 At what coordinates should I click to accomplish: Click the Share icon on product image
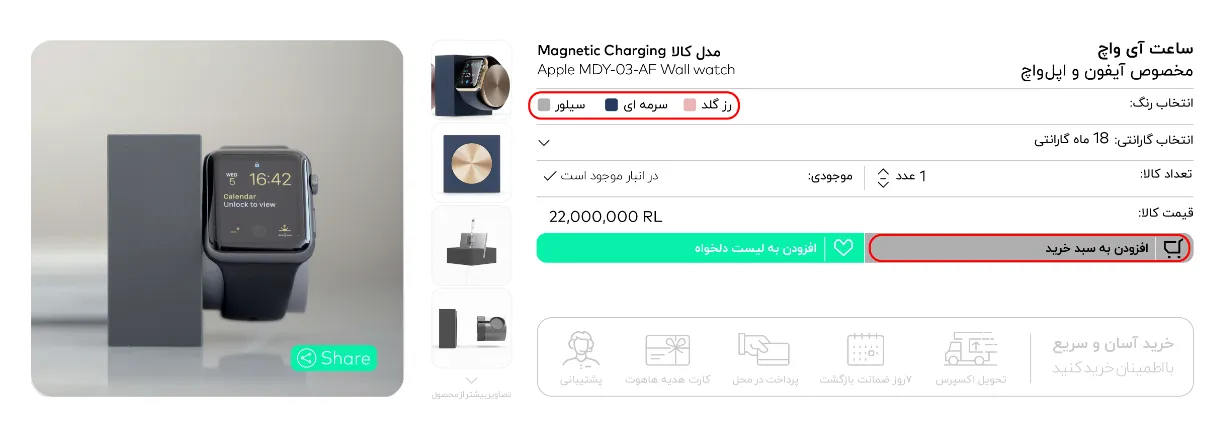307,358
